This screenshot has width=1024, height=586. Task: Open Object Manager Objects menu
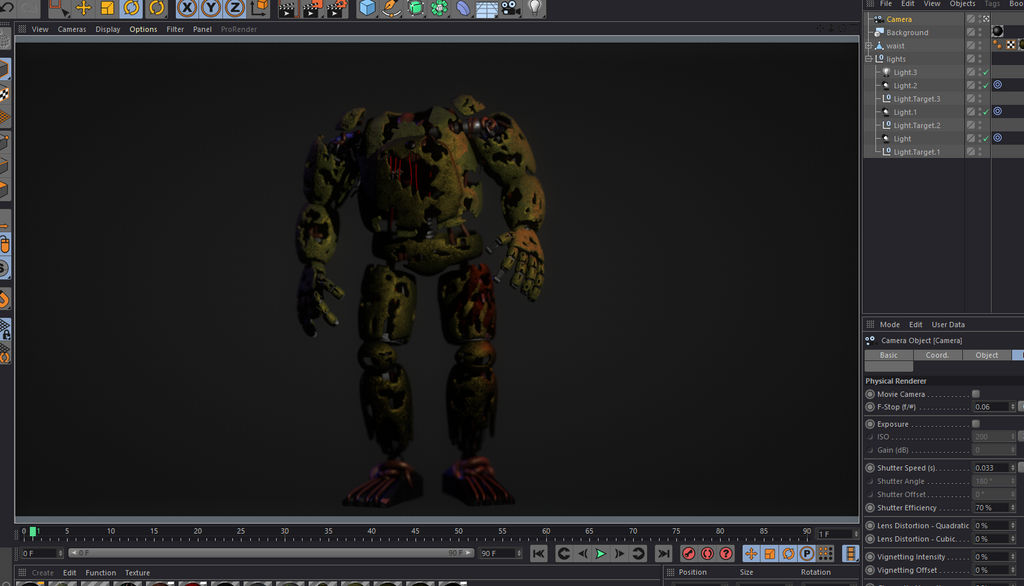(962, 4)
